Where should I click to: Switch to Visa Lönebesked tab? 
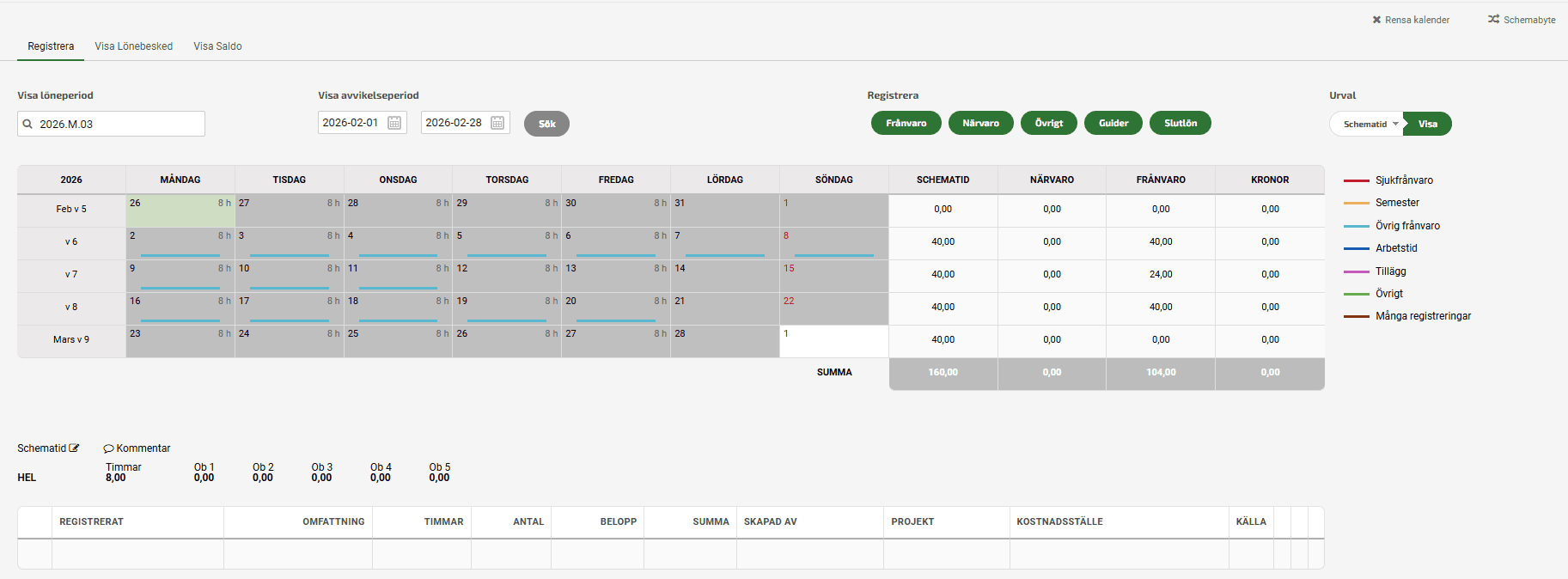[133, 46]
